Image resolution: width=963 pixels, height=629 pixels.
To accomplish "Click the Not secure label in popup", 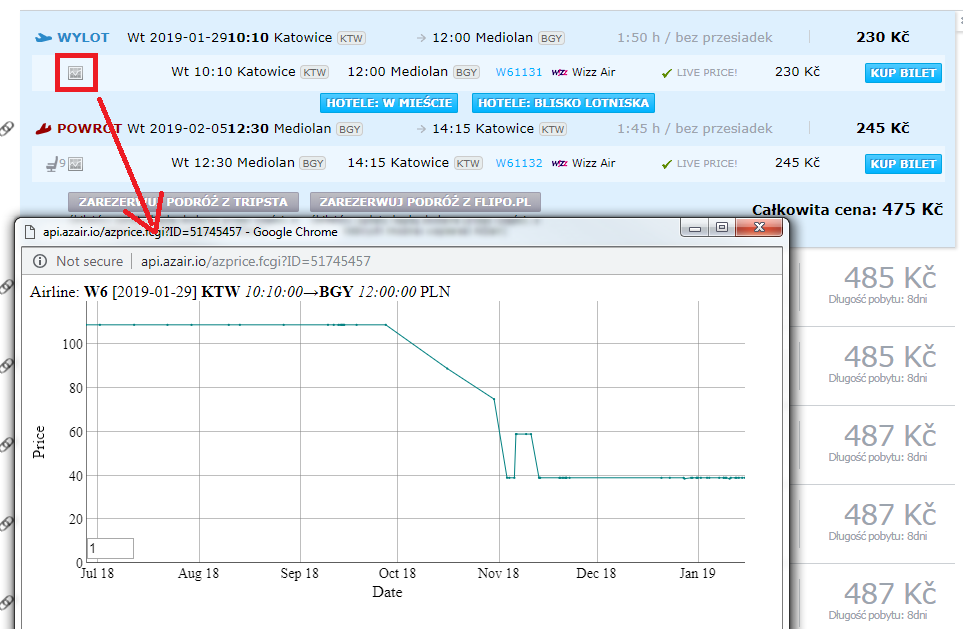I will (x=90, y=262).
